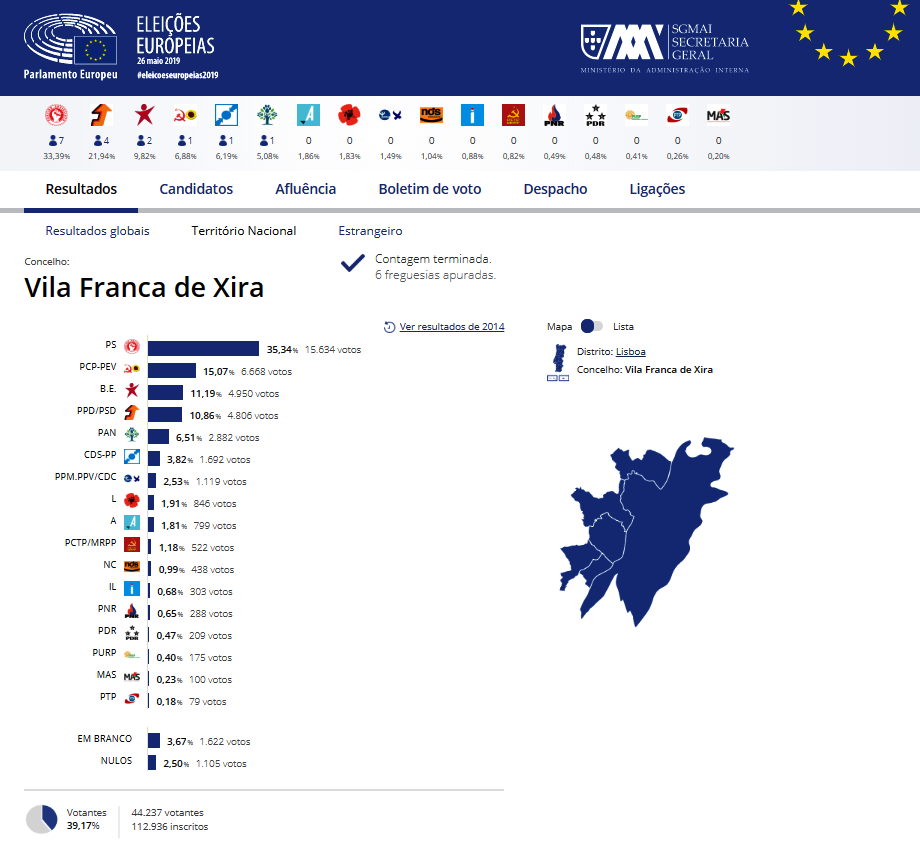This screenshot has width=920, height=844.
Task: Click the PS party logo in the top summary bar
Action: point(55,114)
